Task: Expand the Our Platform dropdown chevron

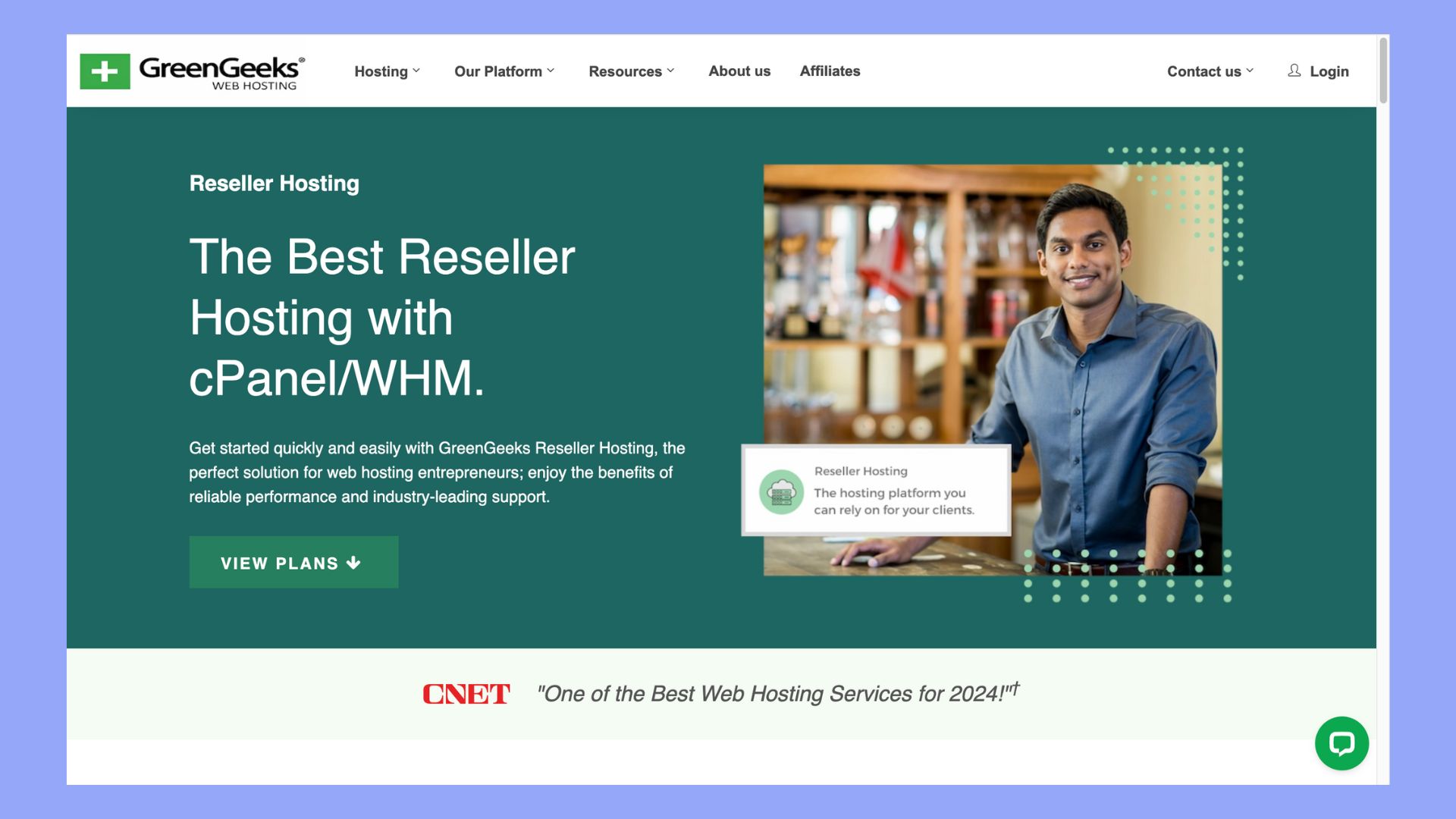Action: [x=551, y=71]
